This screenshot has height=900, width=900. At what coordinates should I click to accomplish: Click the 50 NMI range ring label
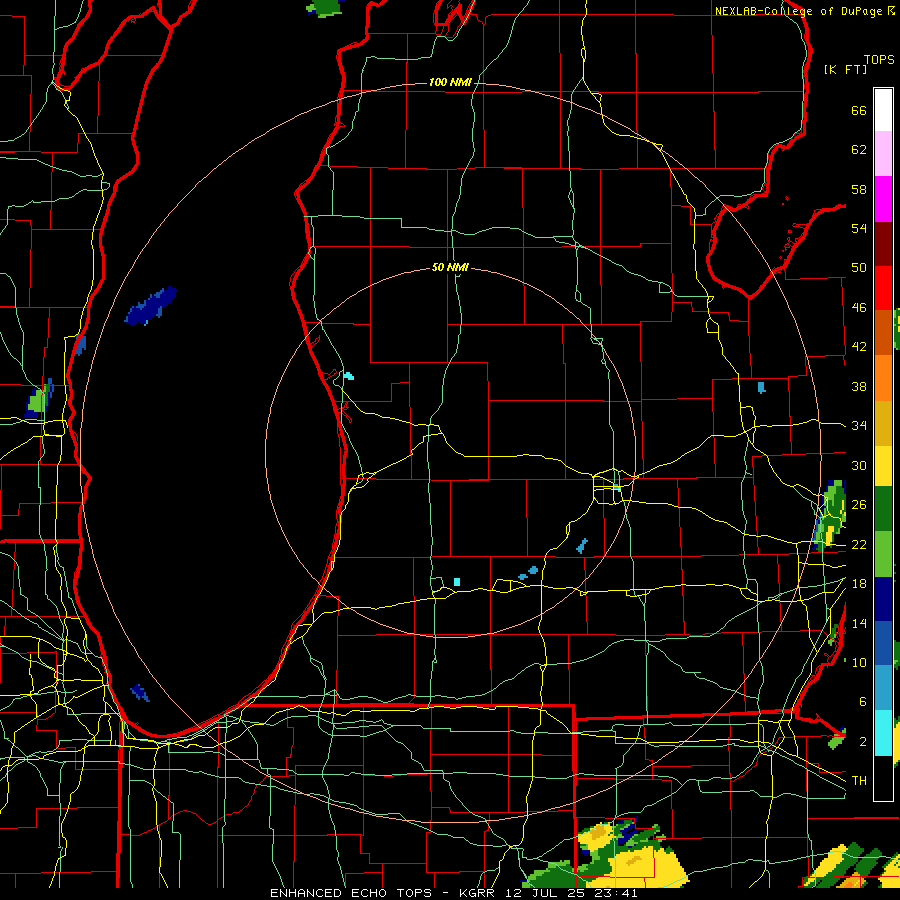pyautogui.click(x=450, y=267)
